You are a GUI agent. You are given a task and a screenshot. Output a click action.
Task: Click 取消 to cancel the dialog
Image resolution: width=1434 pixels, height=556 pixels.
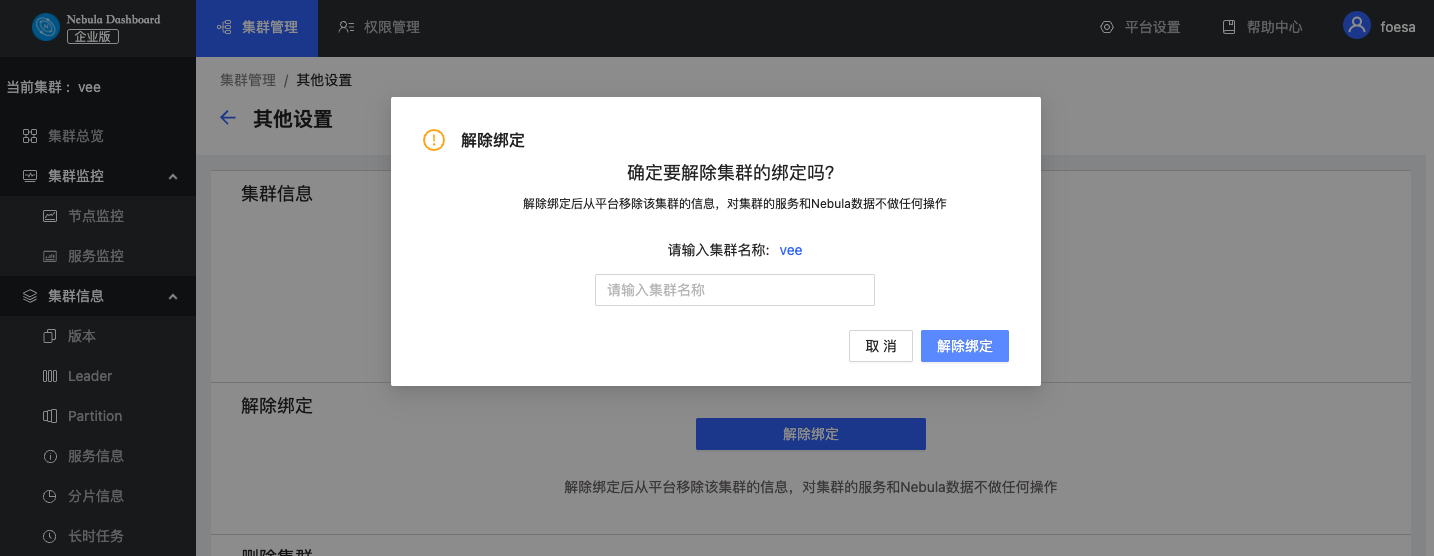(x=881, y=346)
